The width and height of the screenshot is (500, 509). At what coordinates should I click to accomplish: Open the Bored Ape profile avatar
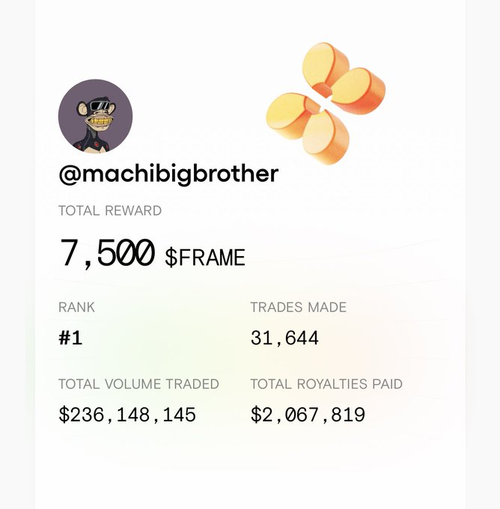coord(95,116)
